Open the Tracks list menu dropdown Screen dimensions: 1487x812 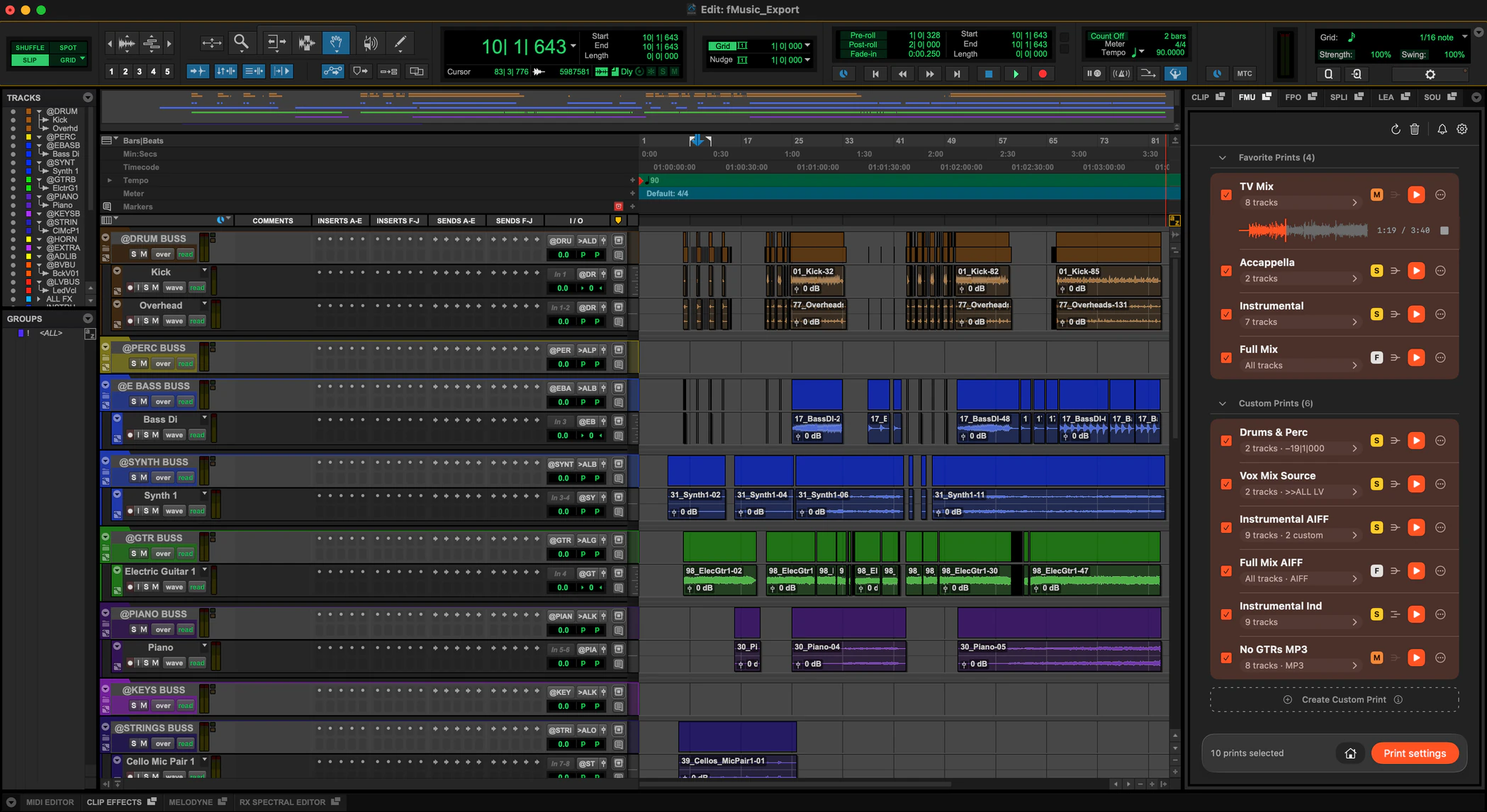pyautogui.click(x=87, y=98)
